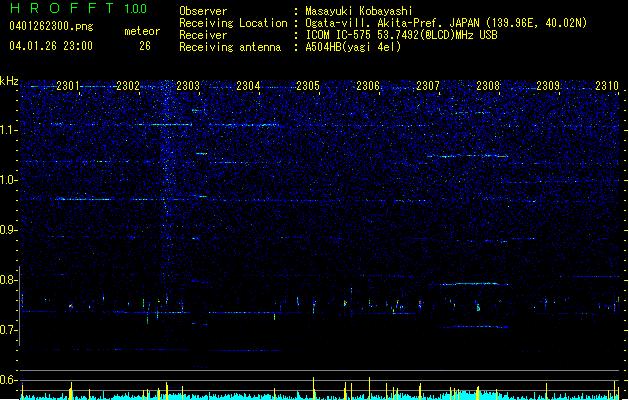Image resolution: width=629 pixels, height=400 pixels.
Task: Click the kHz axis unit label
Action: tap(9, 81)
